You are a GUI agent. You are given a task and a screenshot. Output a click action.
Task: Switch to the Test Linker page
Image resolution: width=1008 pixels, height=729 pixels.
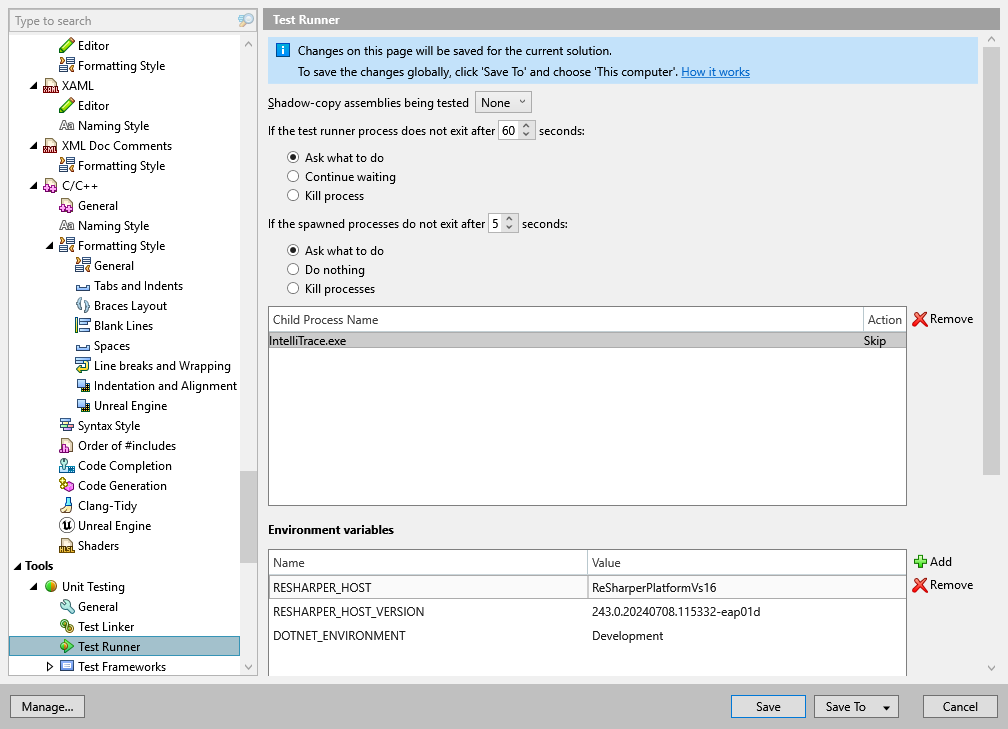(x=105, y=626)
